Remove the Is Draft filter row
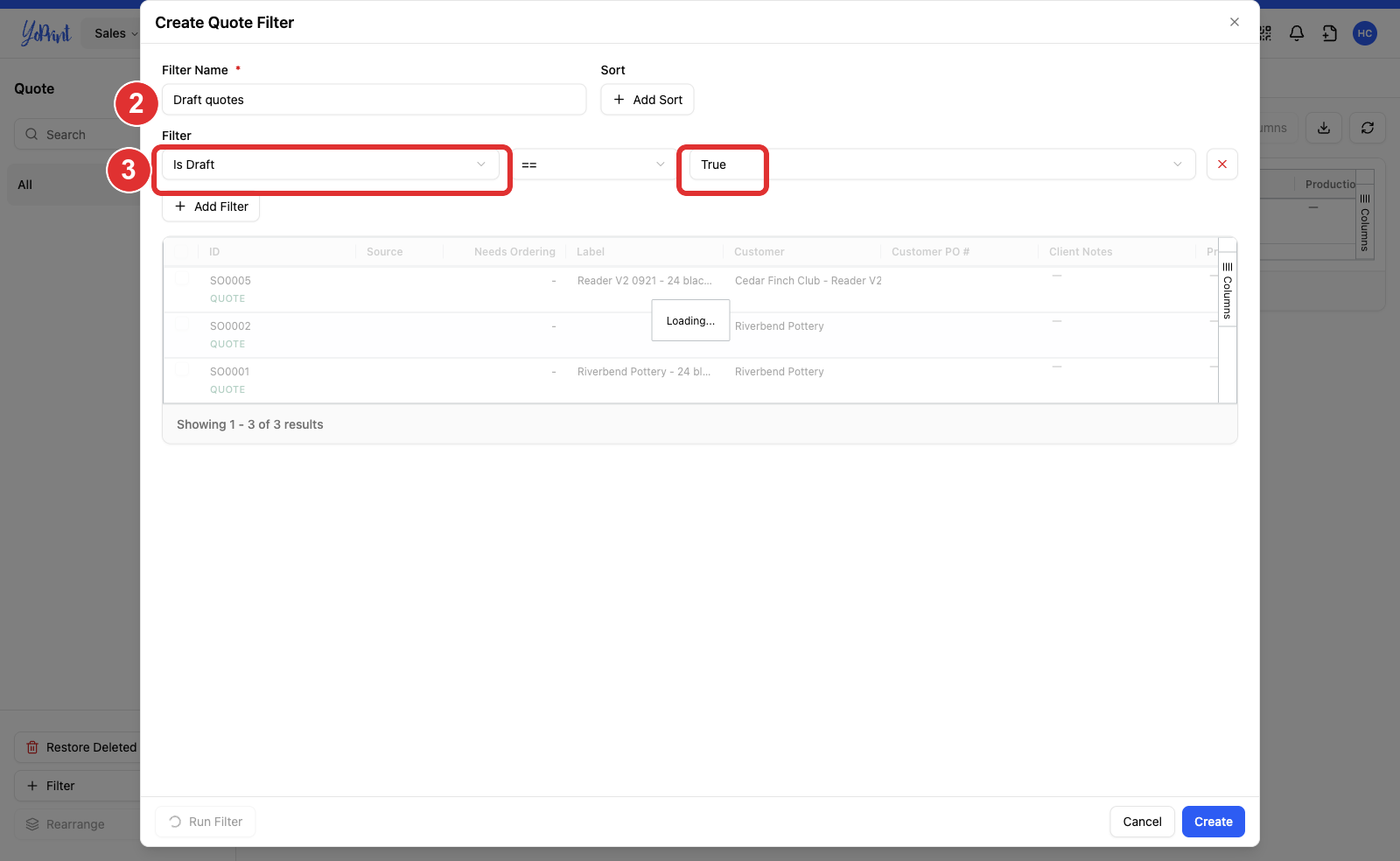 click(x=1221, y=164)
